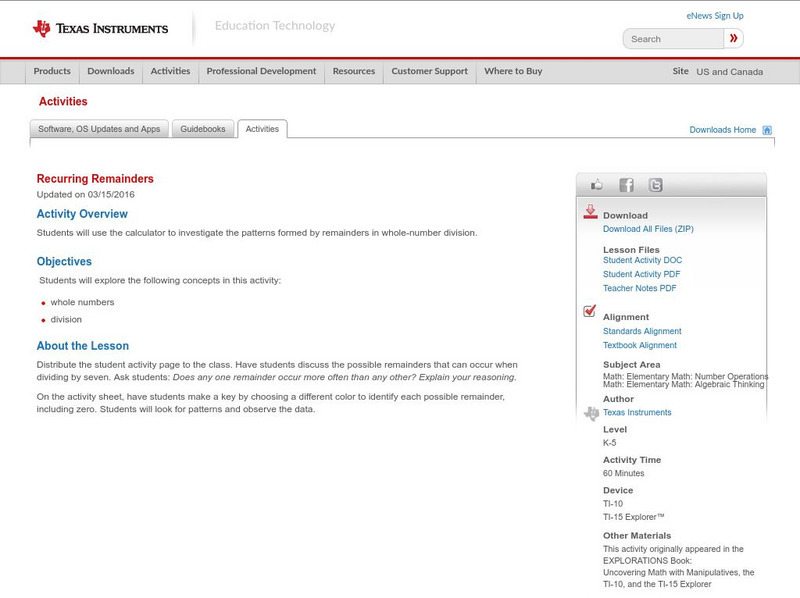The image size is (800, 598).
Task: Open Customer Support menu
Action: coord(430,71)
